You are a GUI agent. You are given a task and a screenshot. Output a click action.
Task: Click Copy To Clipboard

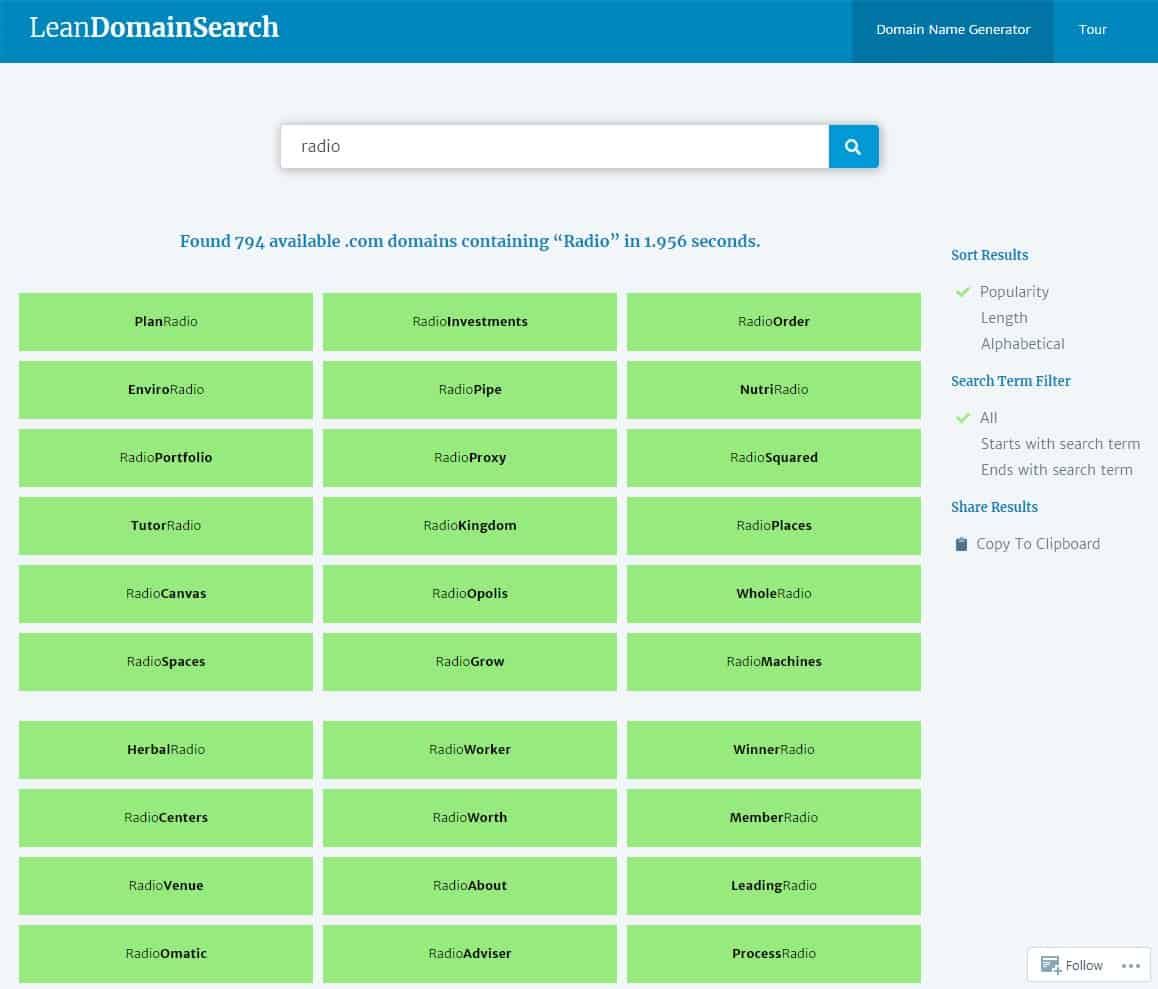coord(1038,544)
